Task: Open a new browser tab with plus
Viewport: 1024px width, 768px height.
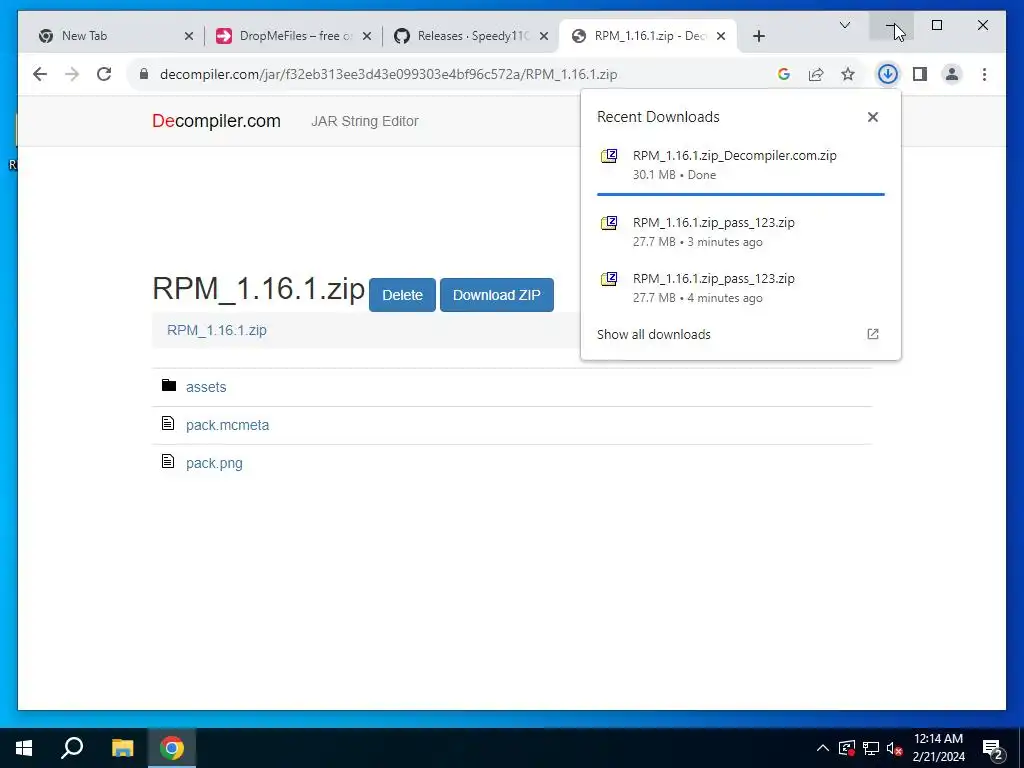Action: [758, 36]
